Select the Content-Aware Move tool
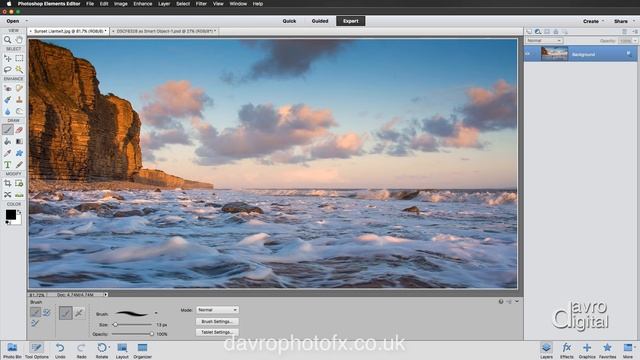The width and height of the screenshot is (640, 360). pyautogui.click(x=7, y=195)
